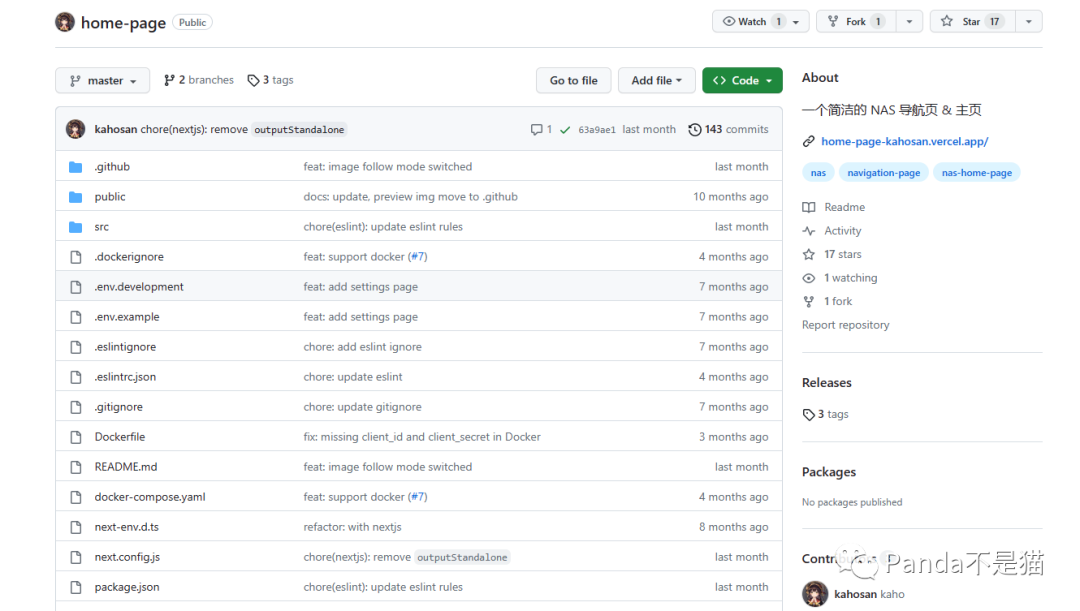Click the .github folder icon
Screen dimensions: 1080x611
76,167
